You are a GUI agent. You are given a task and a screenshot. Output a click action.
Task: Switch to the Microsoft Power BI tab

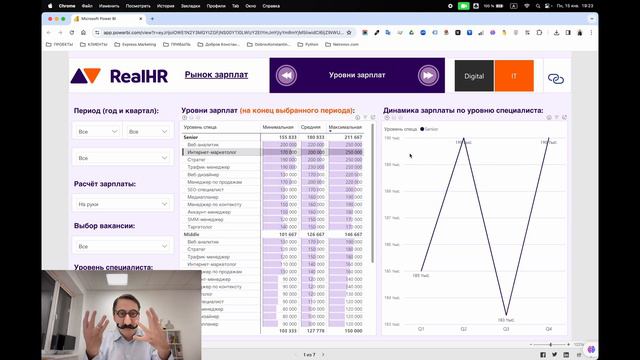coord(108,19)
